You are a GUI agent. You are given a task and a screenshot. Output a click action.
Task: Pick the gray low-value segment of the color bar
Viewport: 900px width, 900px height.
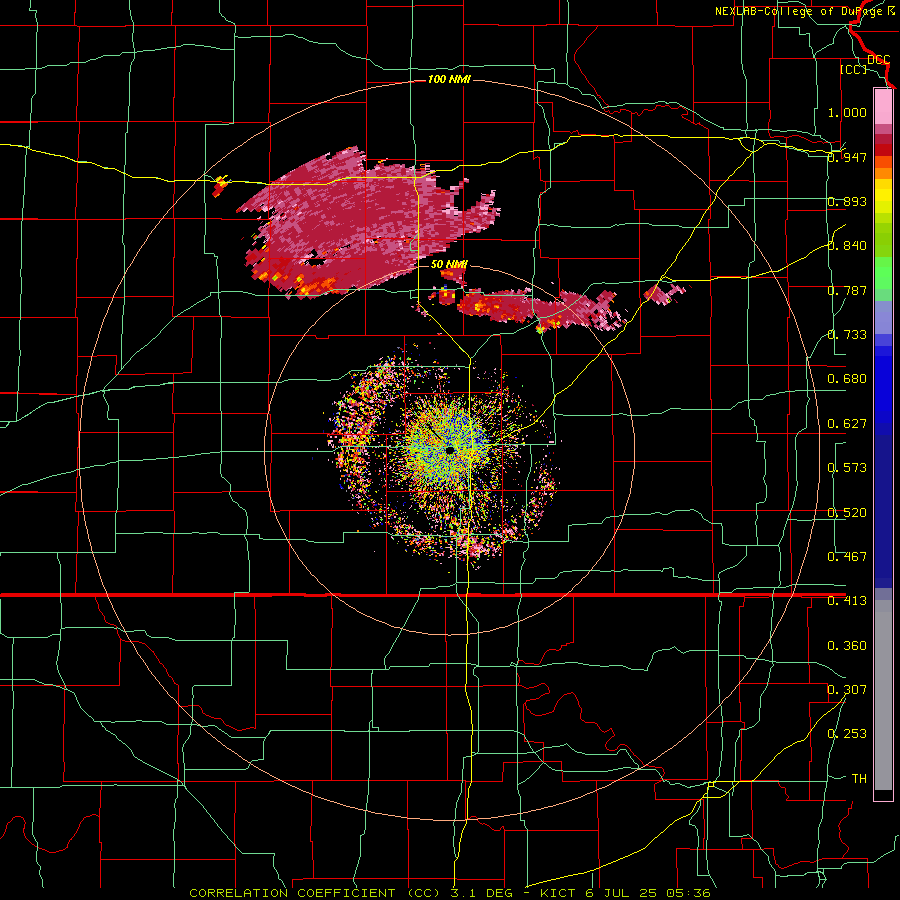point(883,695)
